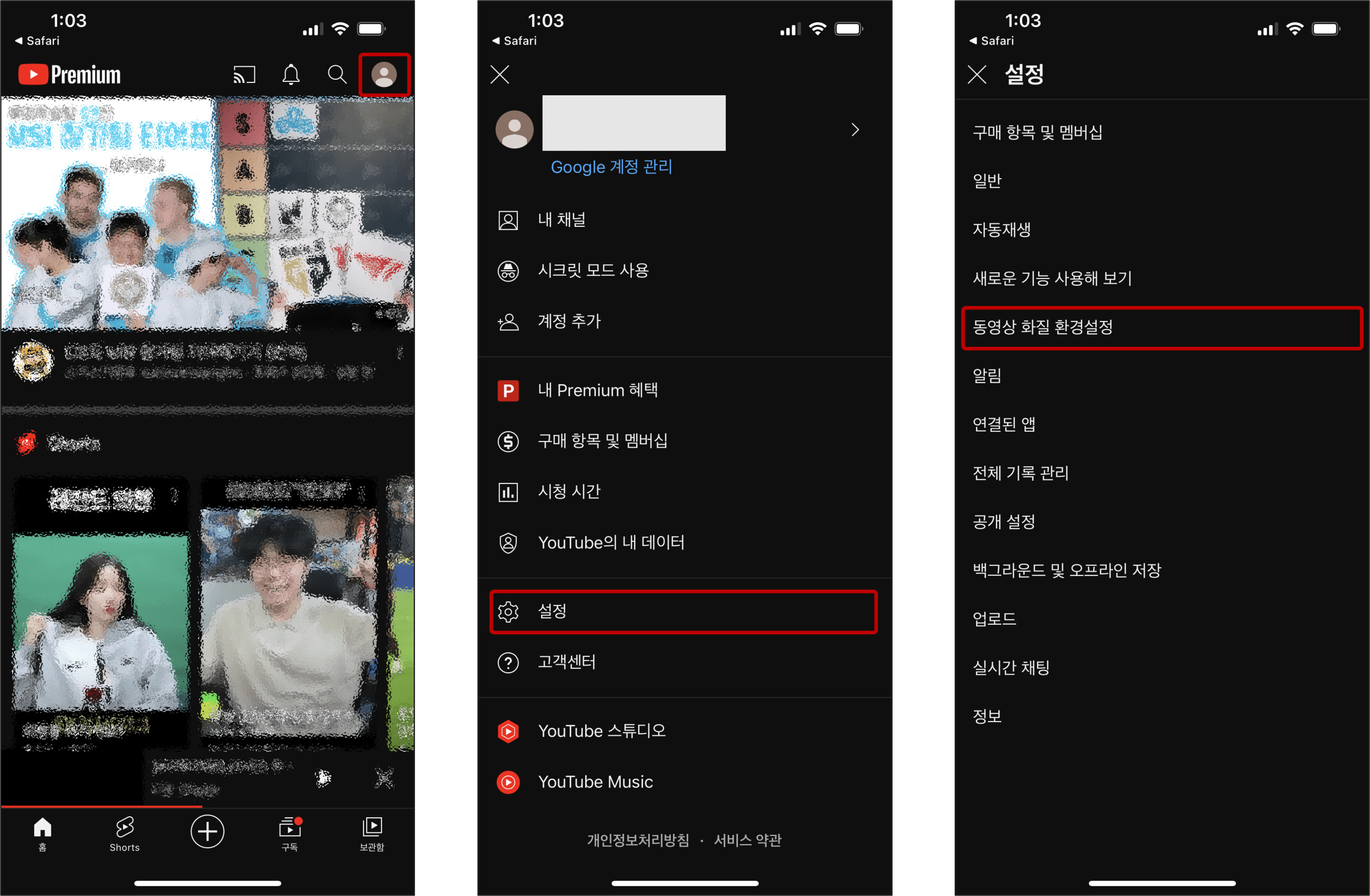This screenshot has width=1370, height=896.
Task: Go to the Home tab
Action: tap(43, 834)
